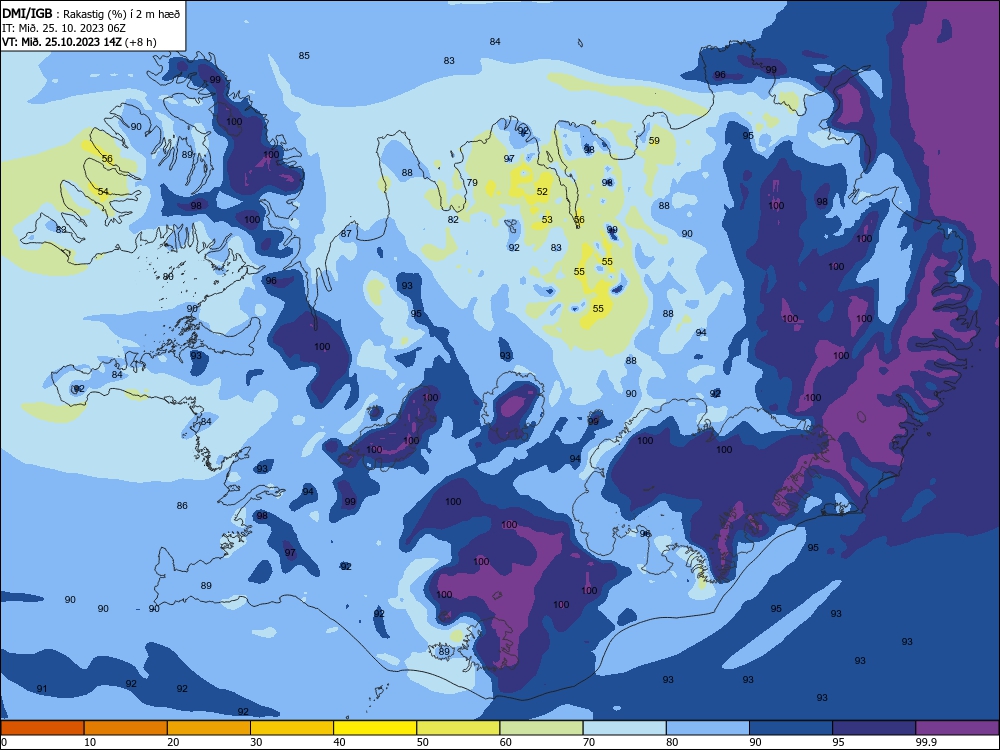The image size is (1000, 750).
Task: Pick the bright yellow 40–50 legend swatch
Action: [x=375, y=728]
